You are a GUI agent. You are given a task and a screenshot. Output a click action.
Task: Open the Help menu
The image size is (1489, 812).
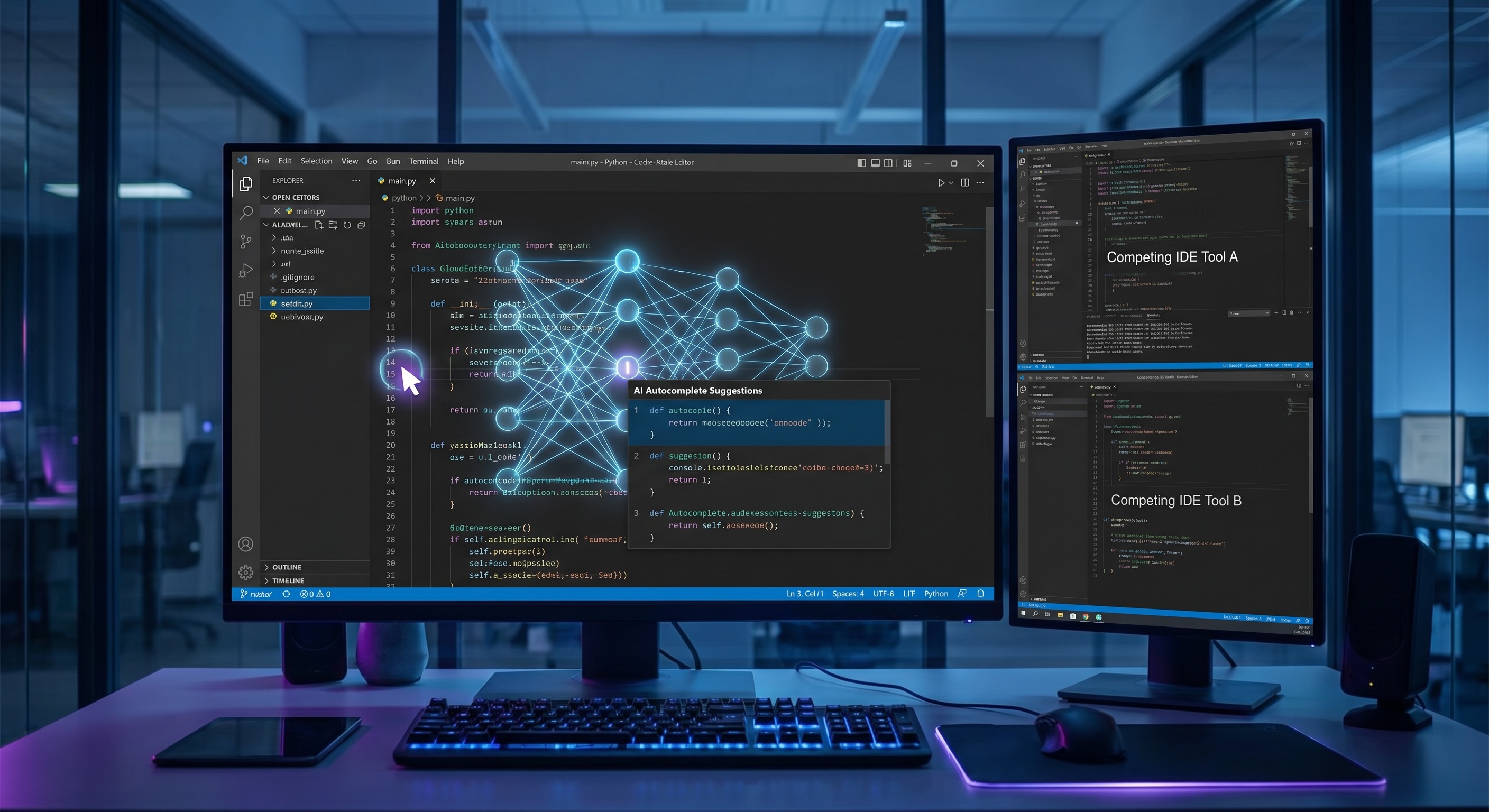pos(455,161)
